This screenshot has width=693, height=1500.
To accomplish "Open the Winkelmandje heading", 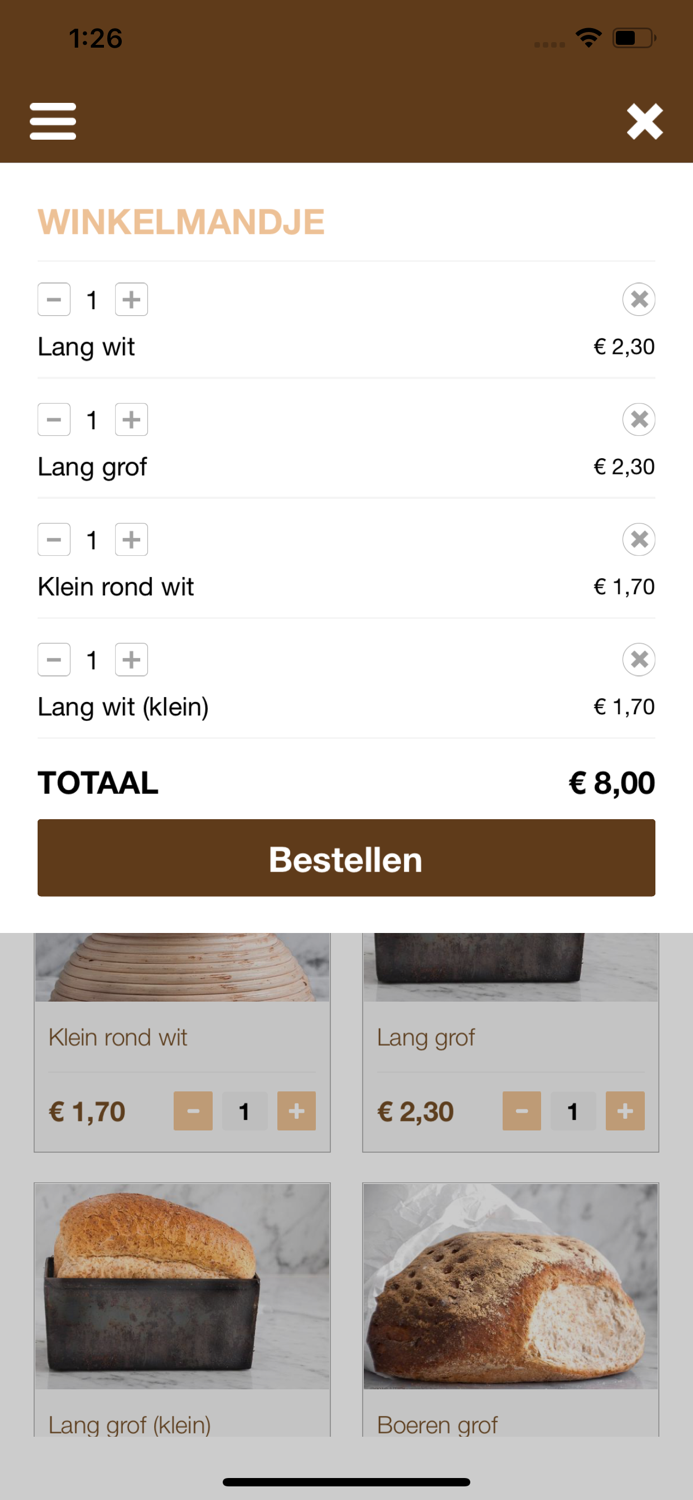I will point(180,222).
